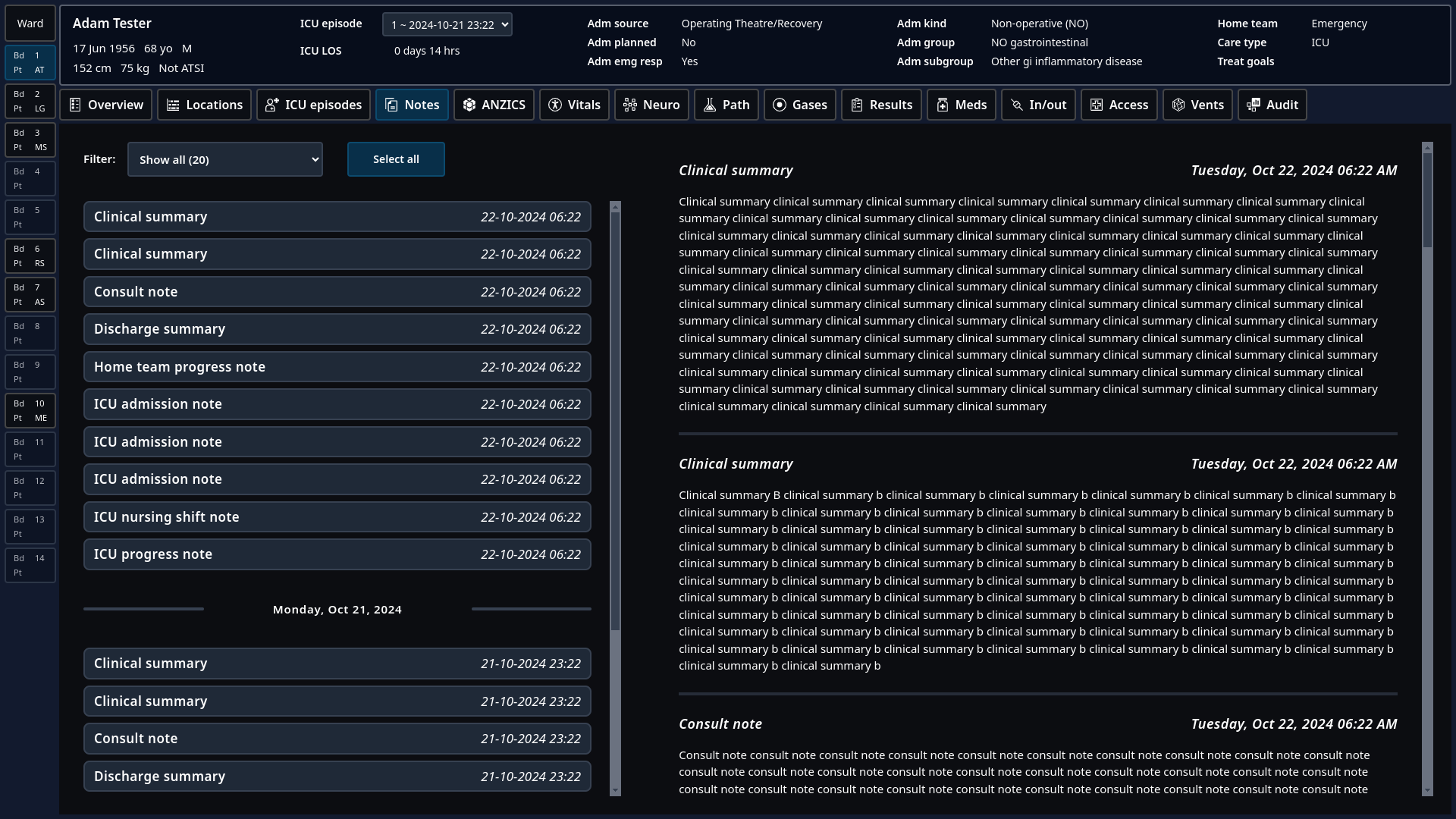This screenshot has height=819, width=1456.
Task: Click the Audit icon
Action: tap(1254, 105)
